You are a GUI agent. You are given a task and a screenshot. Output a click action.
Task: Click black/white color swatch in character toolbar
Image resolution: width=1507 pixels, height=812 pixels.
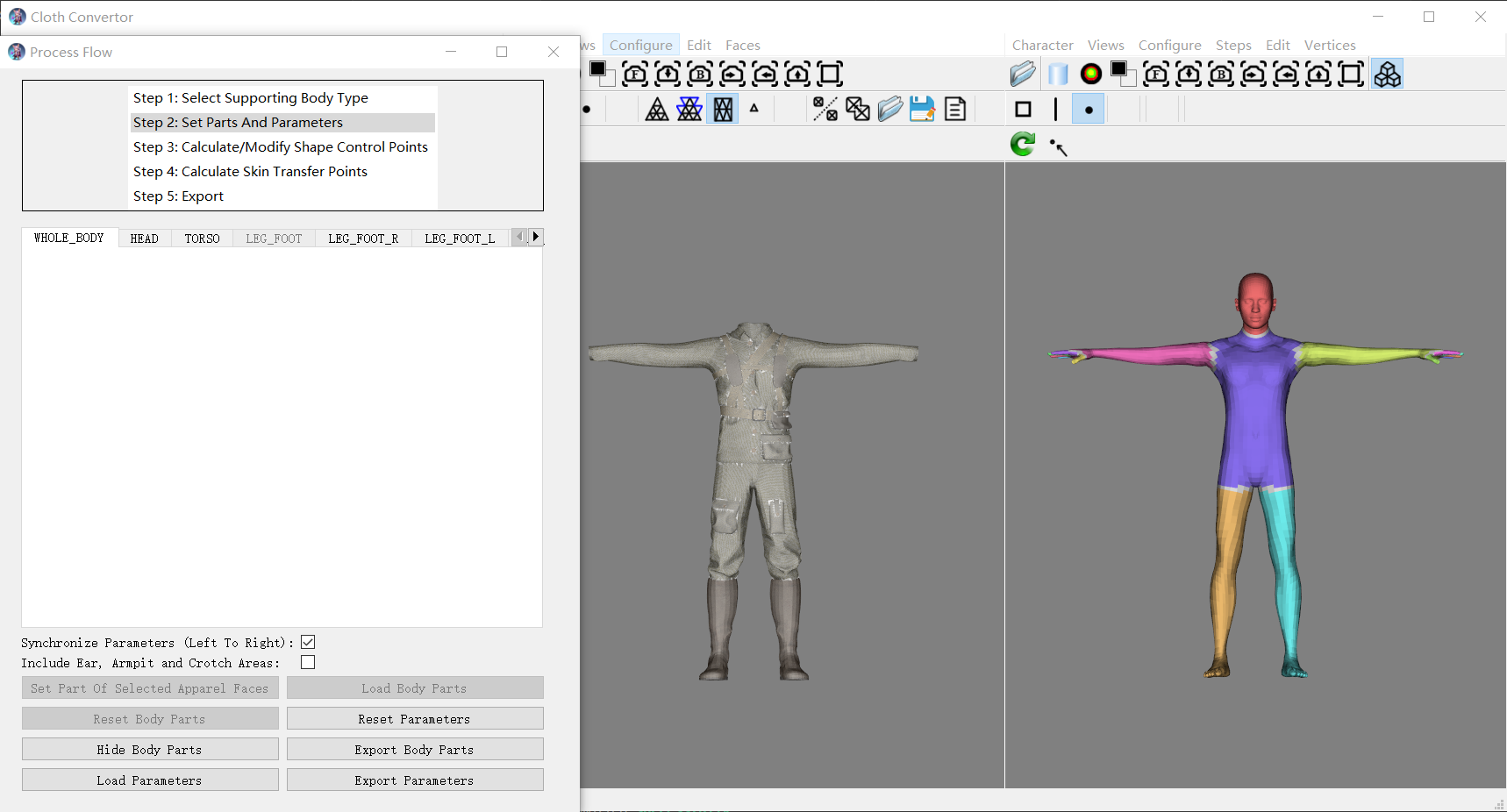(1123, 75)
